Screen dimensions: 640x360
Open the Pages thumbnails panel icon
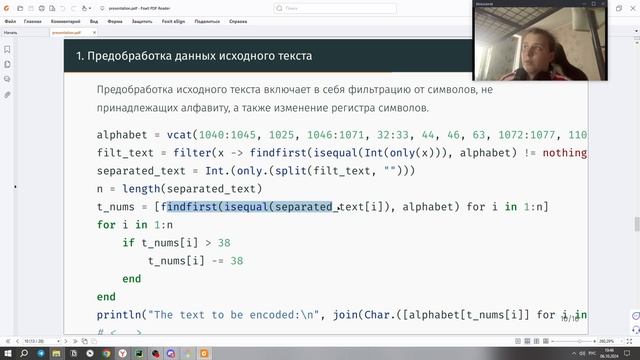pos(7,64)
